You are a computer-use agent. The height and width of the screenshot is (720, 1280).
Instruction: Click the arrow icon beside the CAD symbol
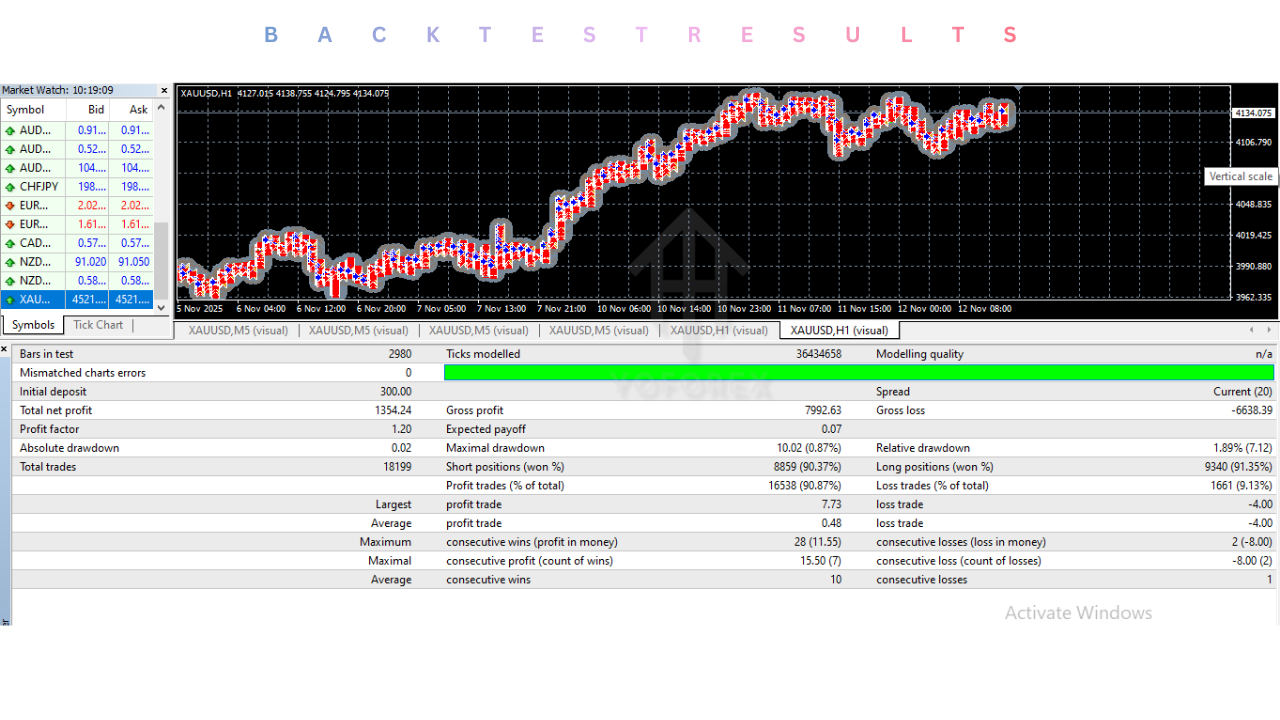(10, 243)
